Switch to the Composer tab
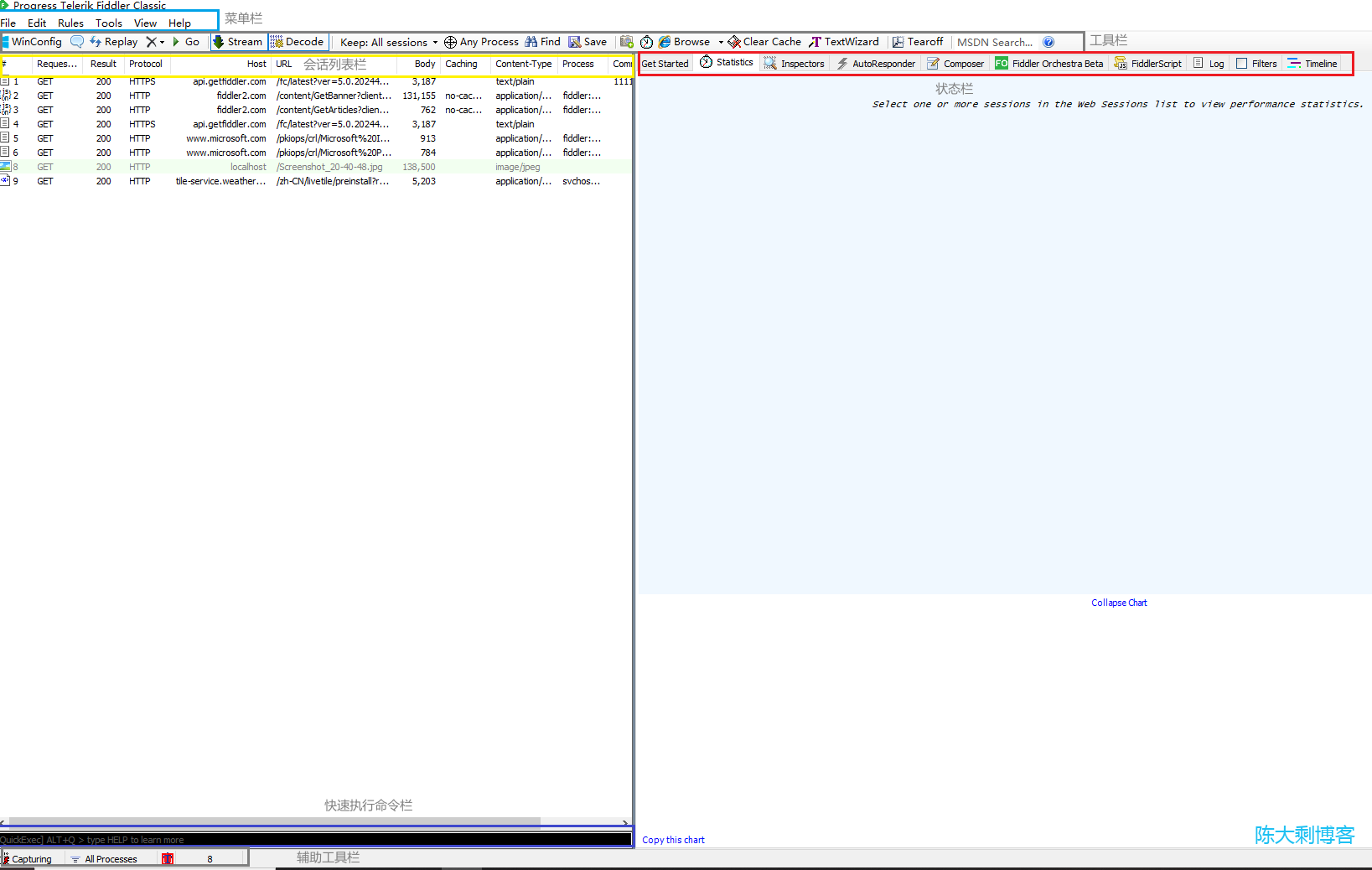1372x870 pixels. [955, 64]
